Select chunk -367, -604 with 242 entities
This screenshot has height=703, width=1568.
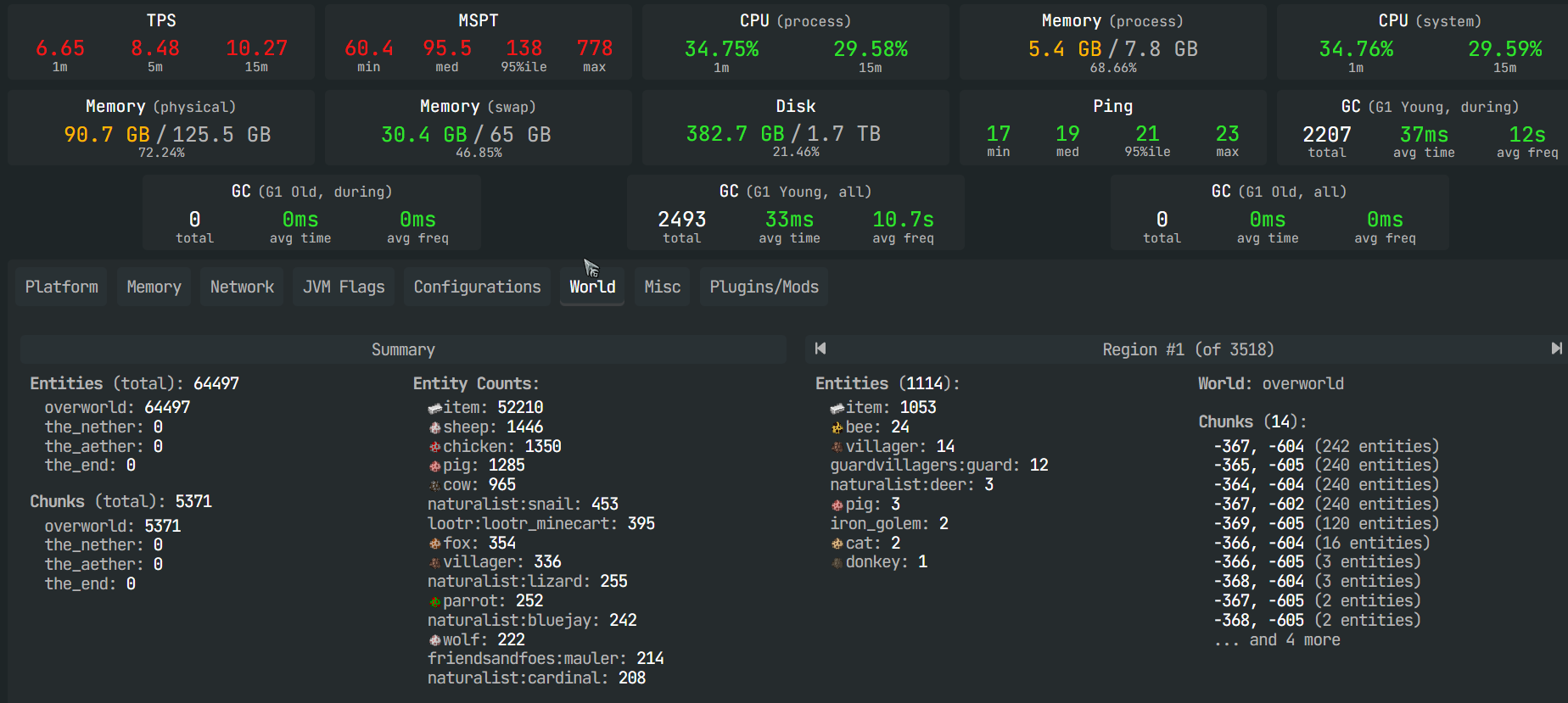click(1325, 446)
